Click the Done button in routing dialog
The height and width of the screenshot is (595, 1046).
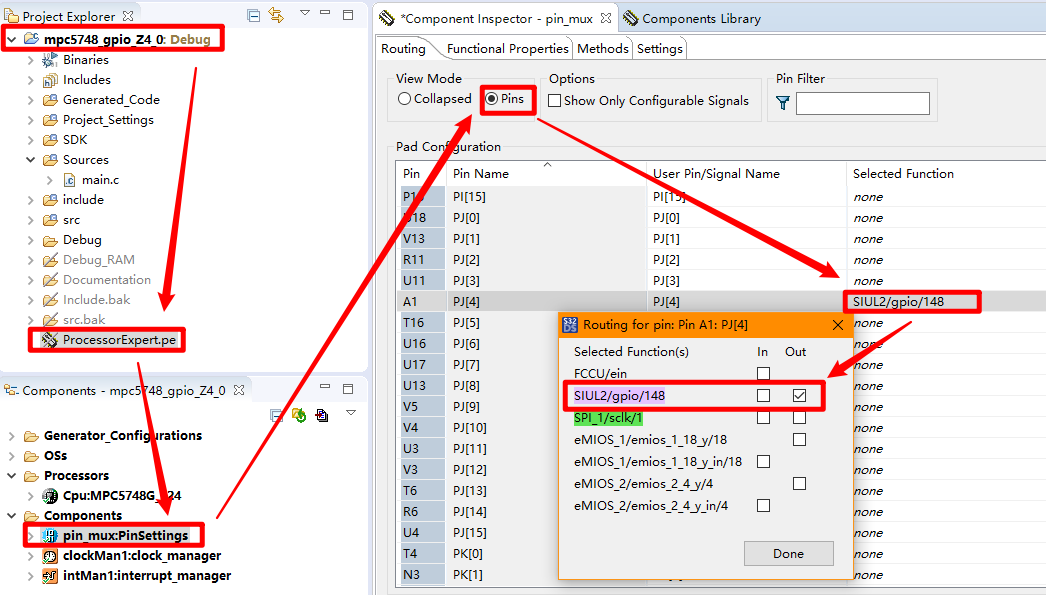tap(788, 553)
